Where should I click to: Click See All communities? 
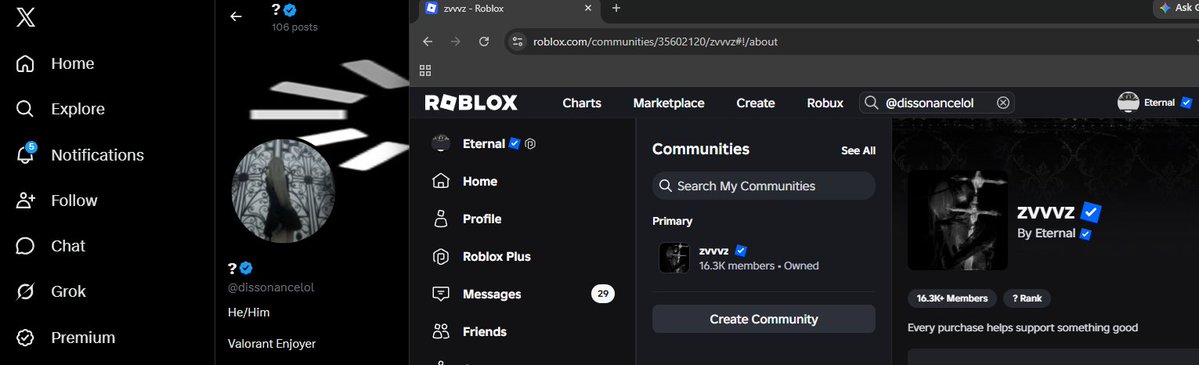click(858, 151)
